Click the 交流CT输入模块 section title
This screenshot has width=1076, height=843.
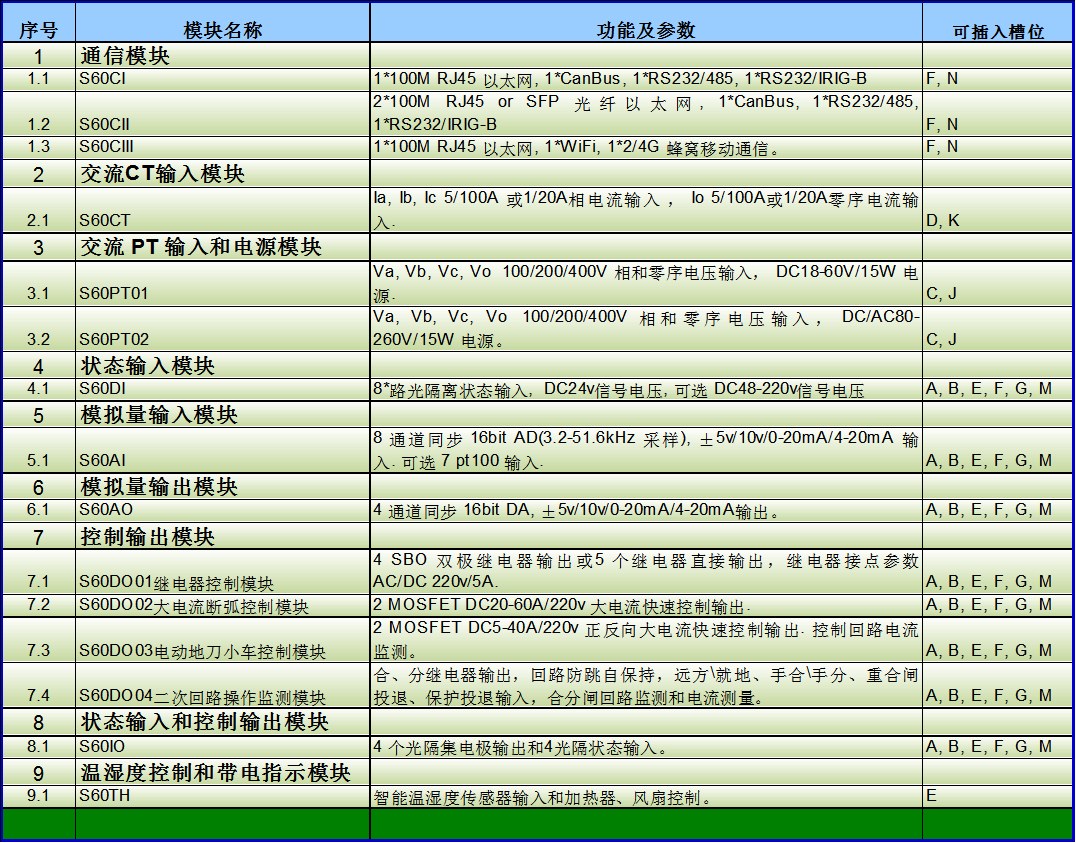[x=222, y=174]
